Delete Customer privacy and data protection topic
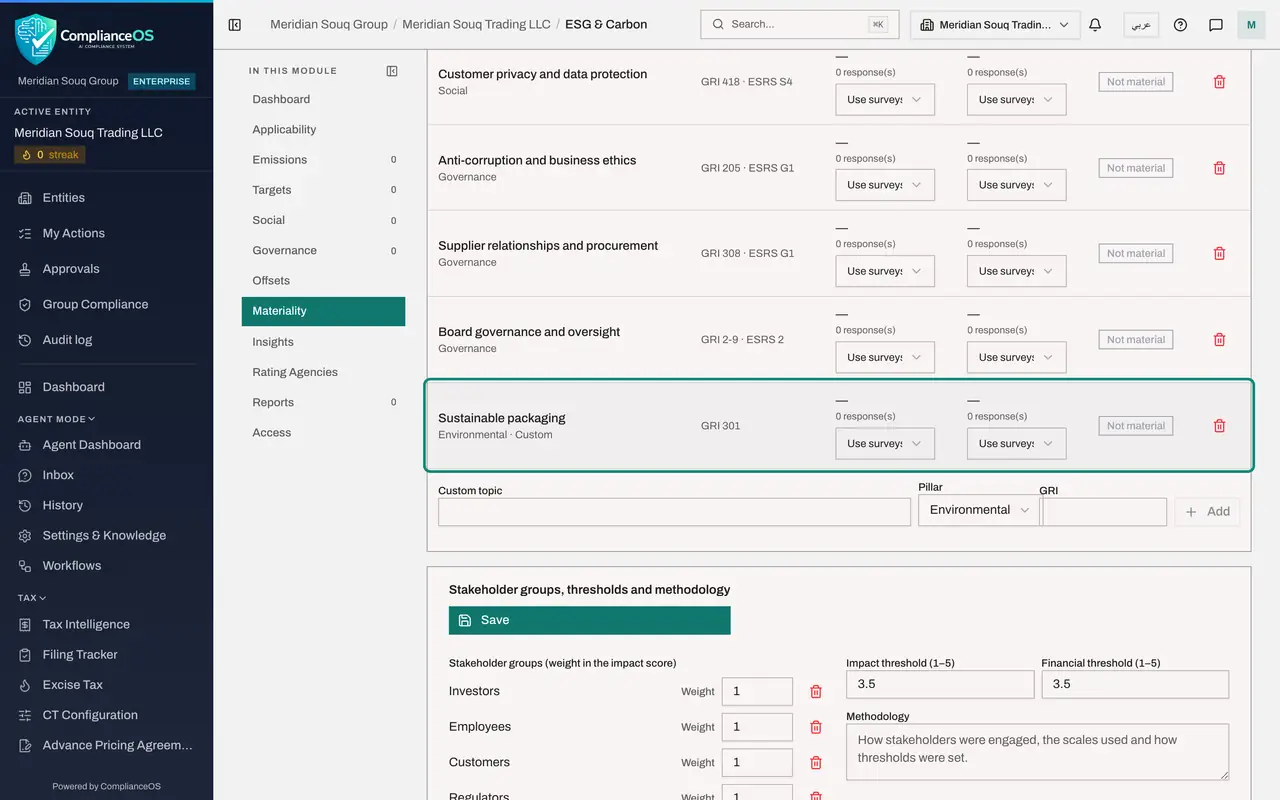This screenshot has width=1280, height=800. tap(1219, 82)
